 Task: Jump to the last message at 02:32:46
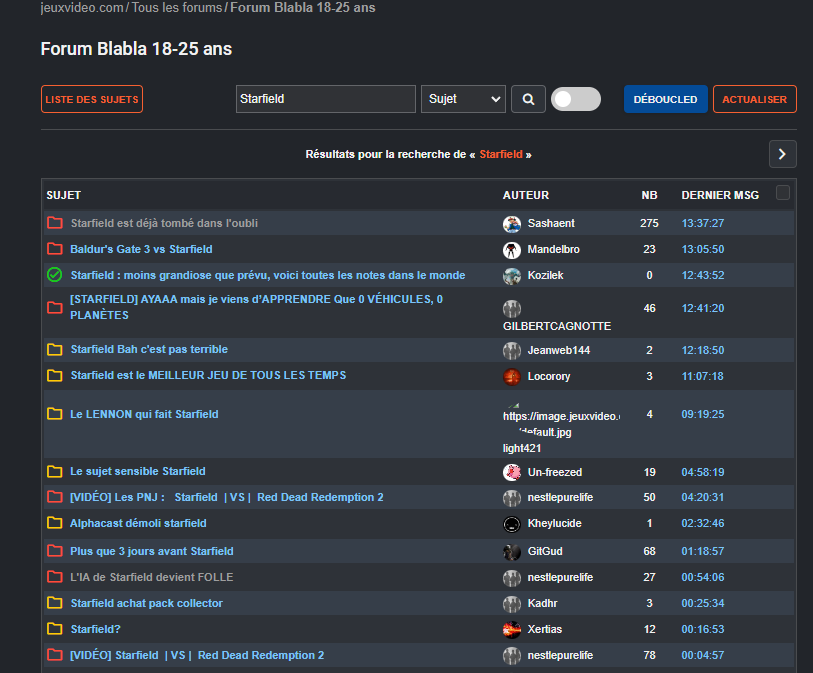point(703,523)
